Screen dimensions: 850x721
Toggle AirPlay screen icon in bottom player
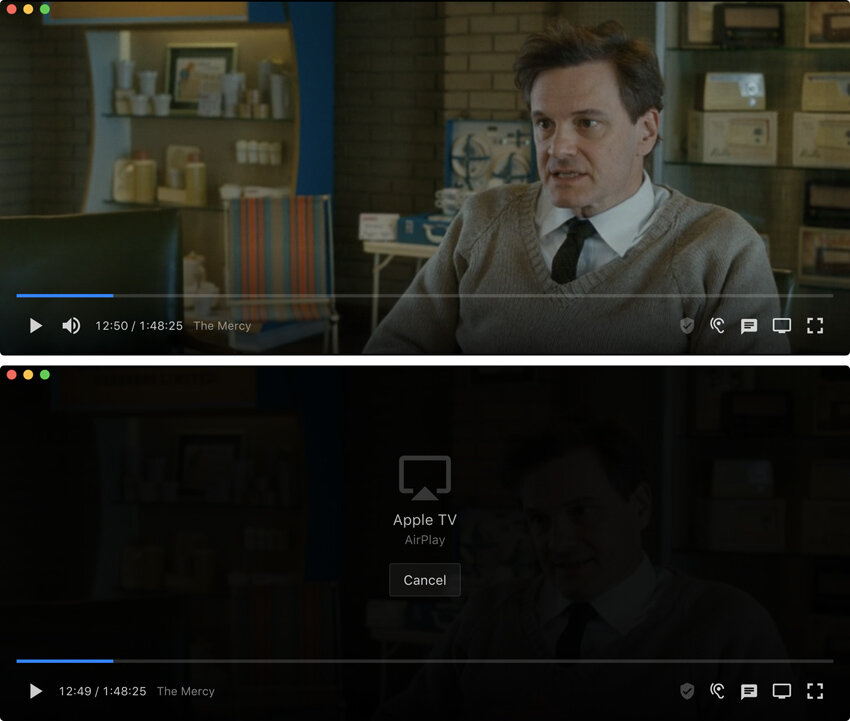click(781, 691)
